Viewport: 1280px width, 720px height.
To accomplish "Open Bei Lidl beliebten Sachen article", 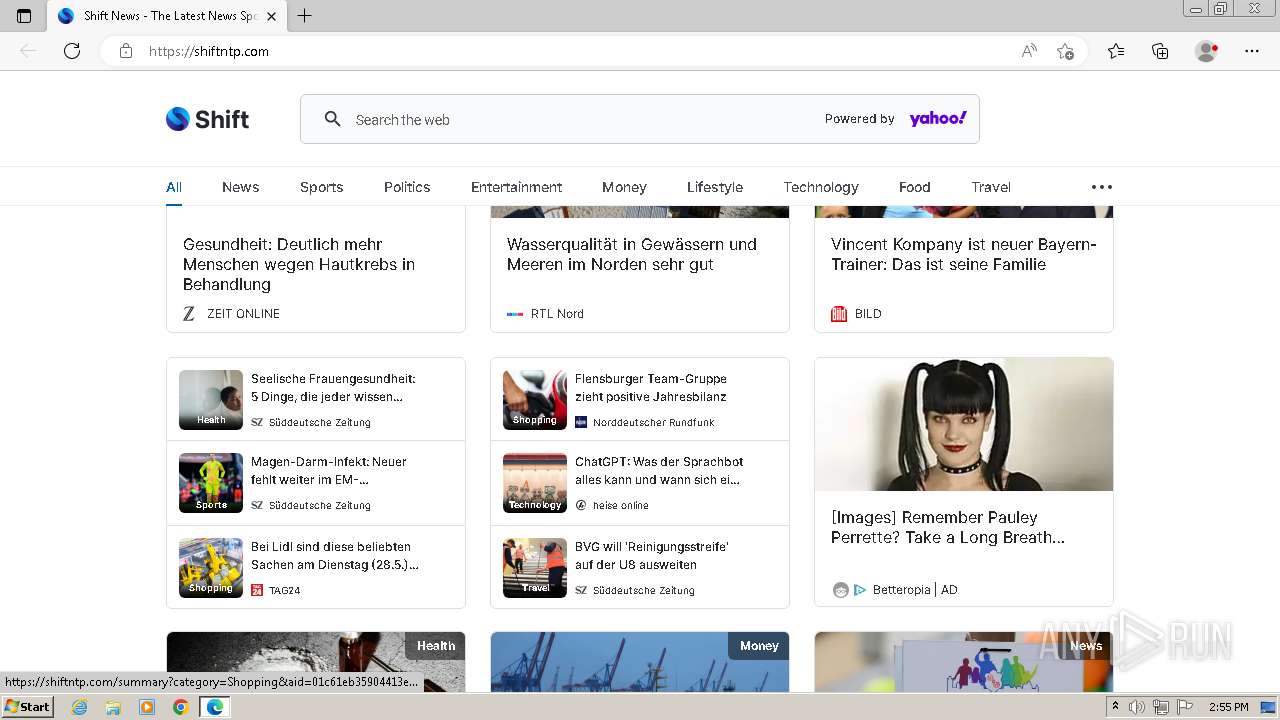I will coord(335,556).
